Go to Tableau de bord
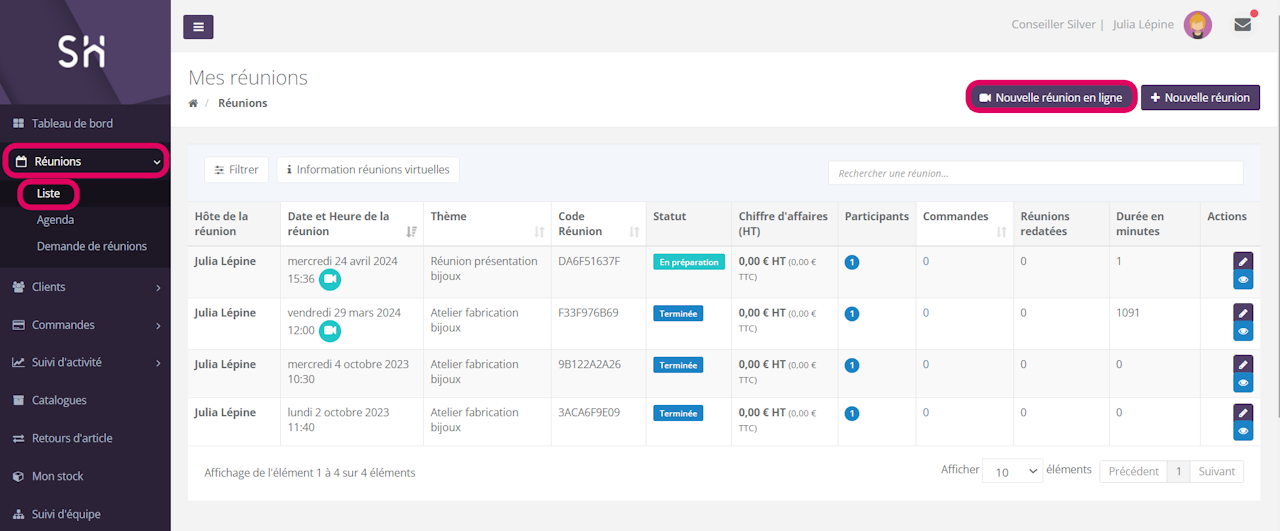This screenshot has width=1280, height=531. click(x=72, y=124)
